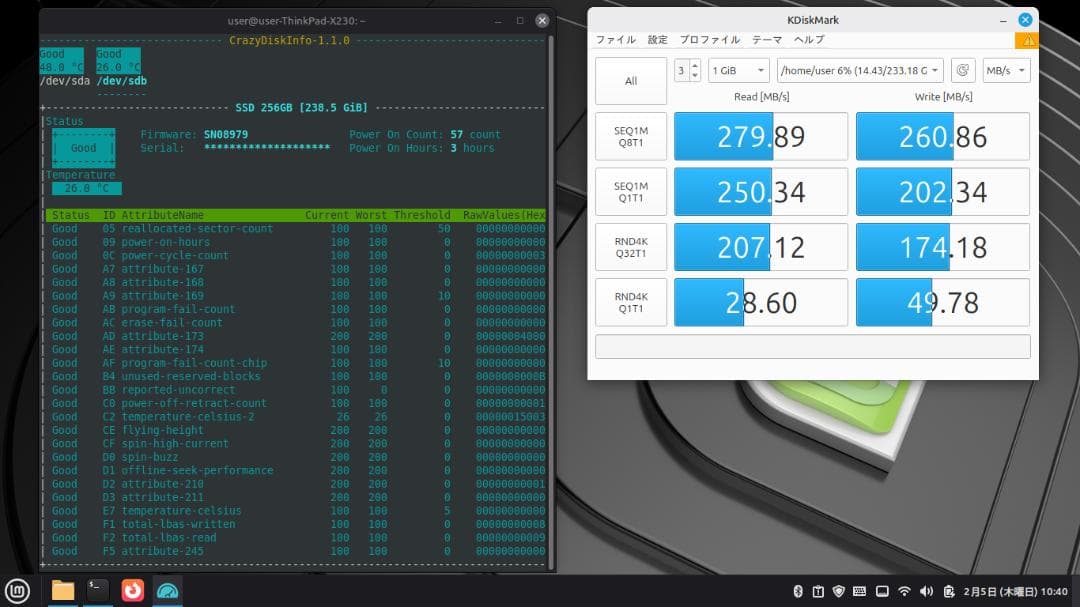Open the 1 GiB test size dropdown
The image size is (1080, 607).
pos(737,70)
